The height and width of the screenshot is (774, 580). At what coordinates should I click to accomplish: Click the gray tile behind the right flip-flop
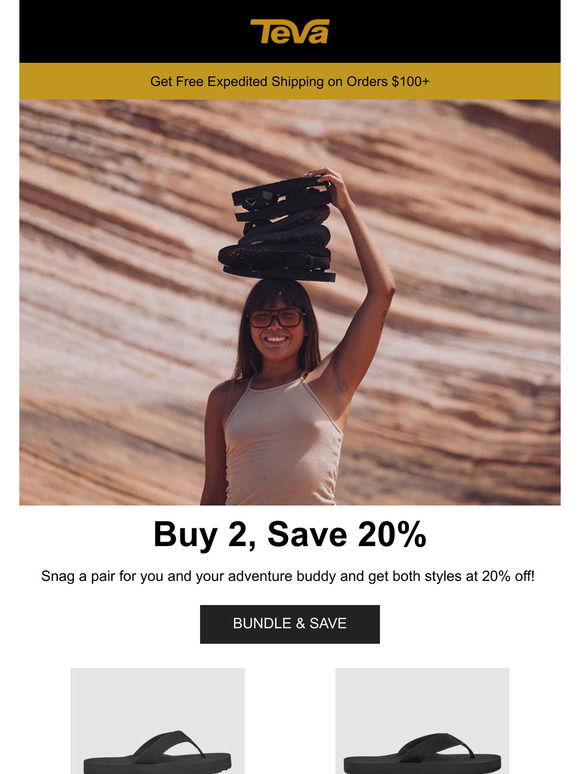[x=423, y=696]
